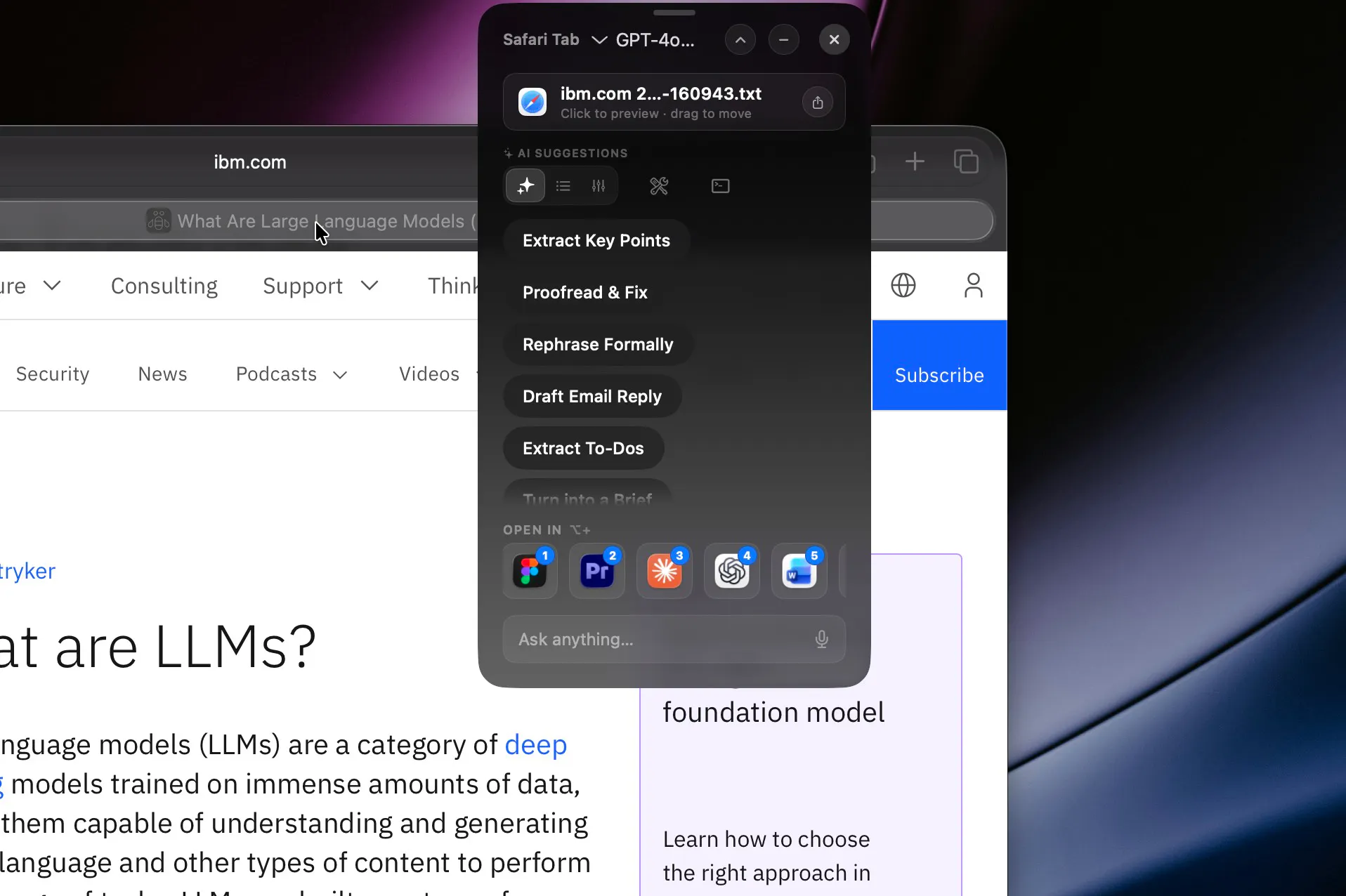Click the site icon in Safari tab title

point(158,220)
